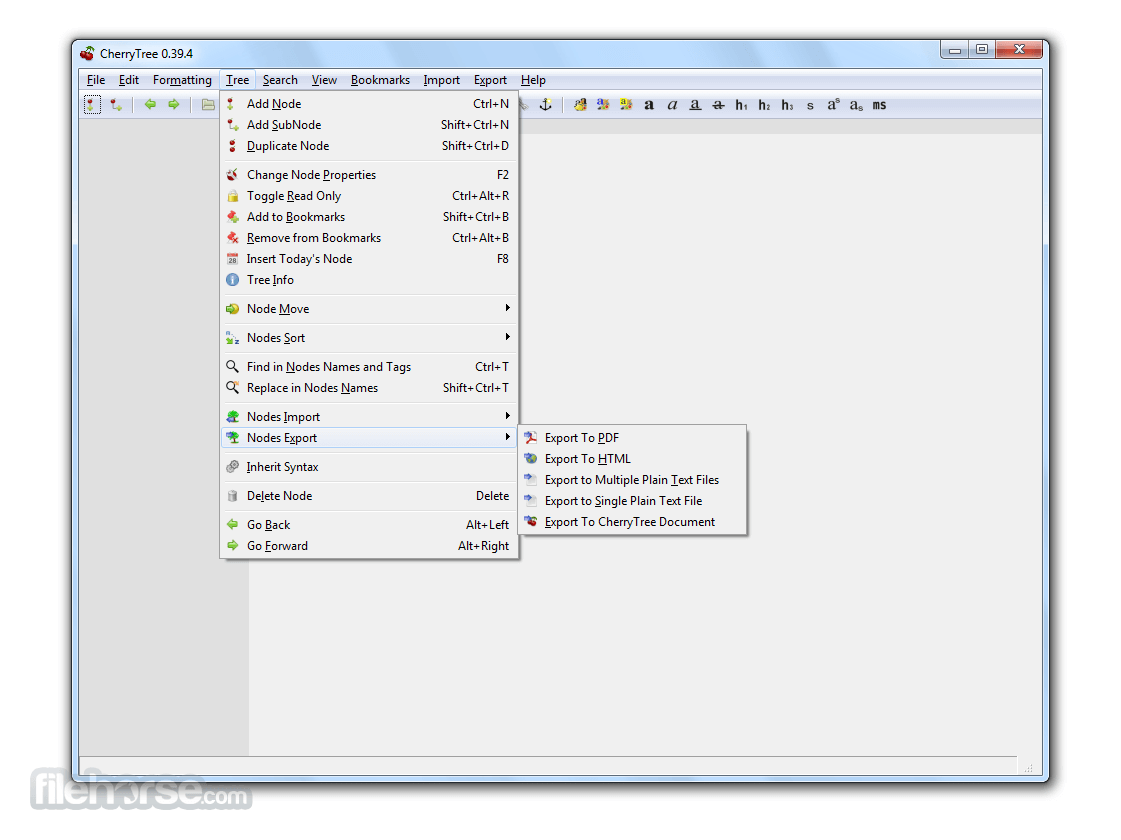
Task: Close the open Tree menu
Action: point(237,80)
